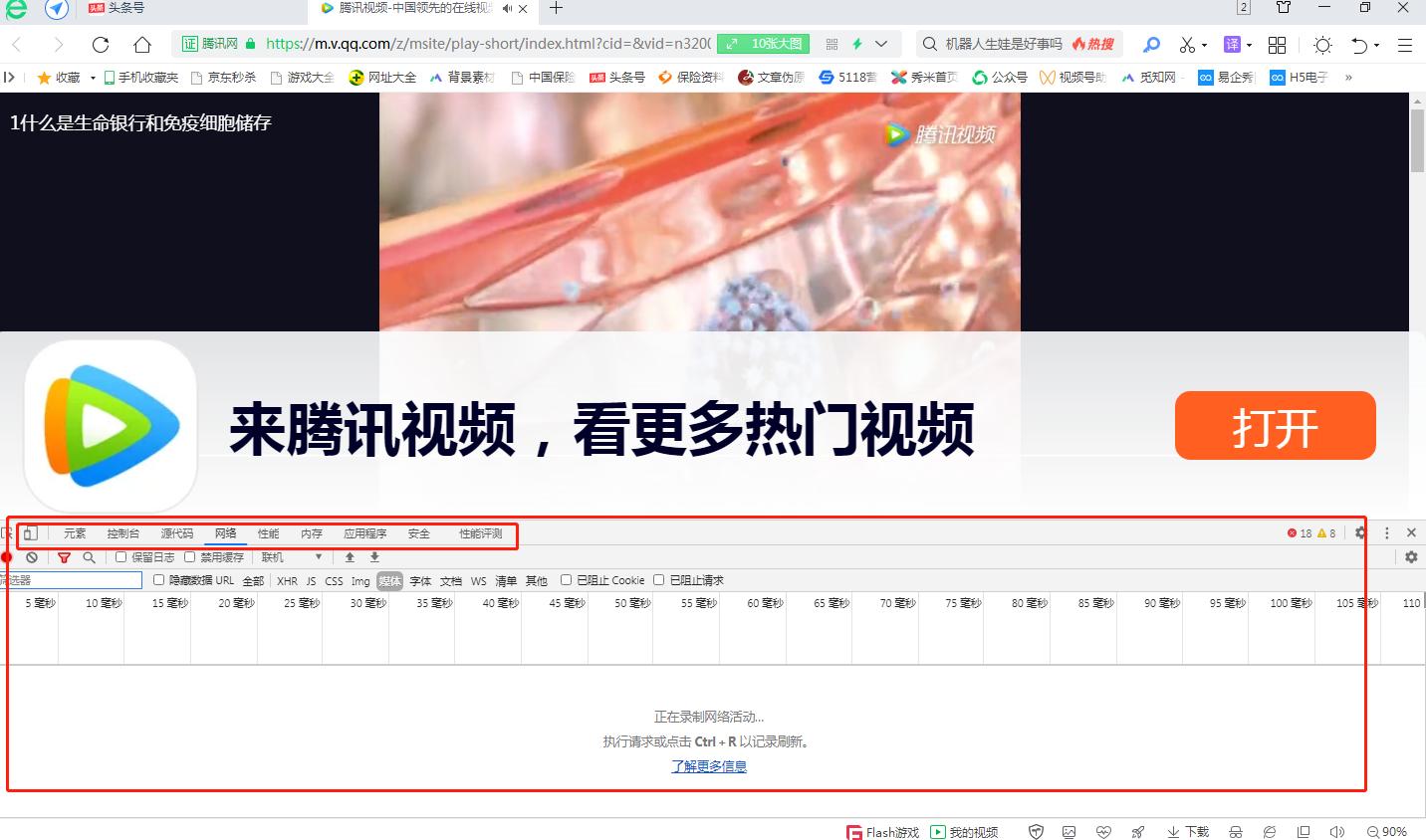Screen dimensions: 1426x840
Task: Toggle the device emulation icon in DevTools
Action: pyautogui.click(x=31, y=534)
